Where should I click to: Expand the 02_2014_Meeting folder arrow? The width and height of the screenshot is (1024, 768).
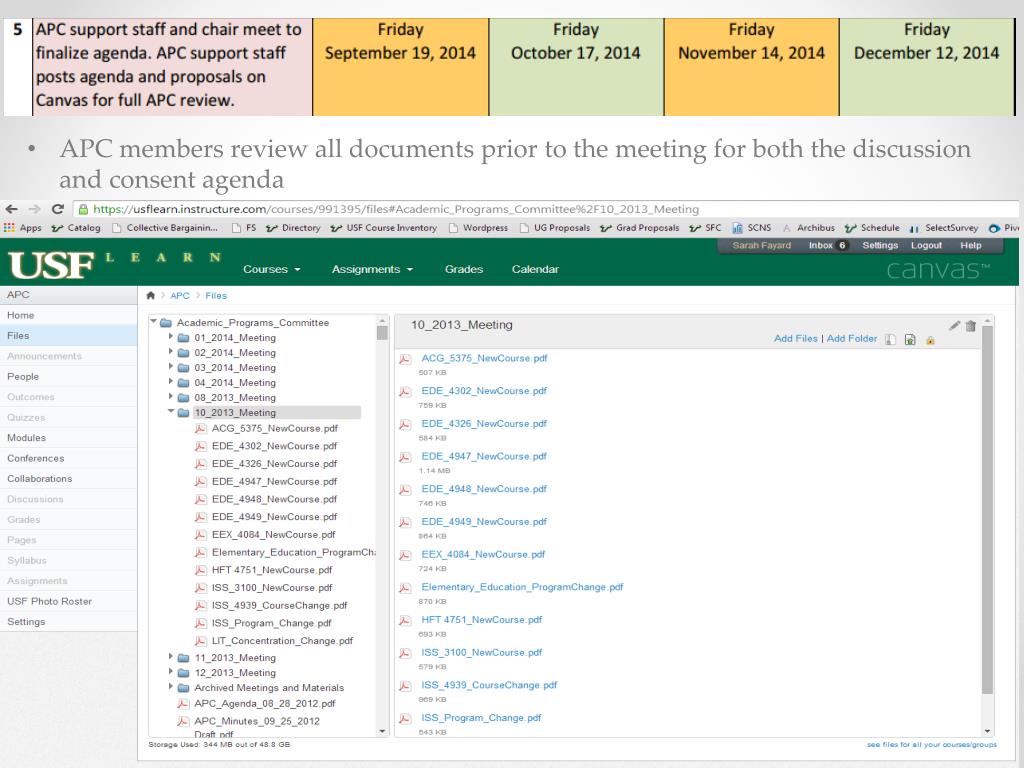[171, 352]
